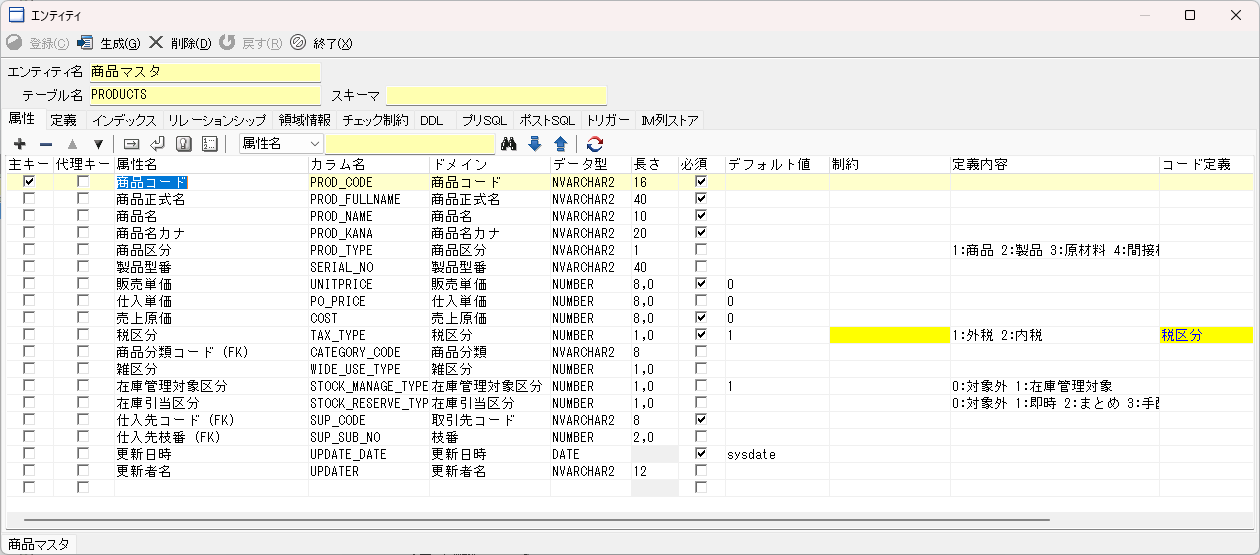Find previous with blue up arrow

pyautogui.click(x=561, y=144)
